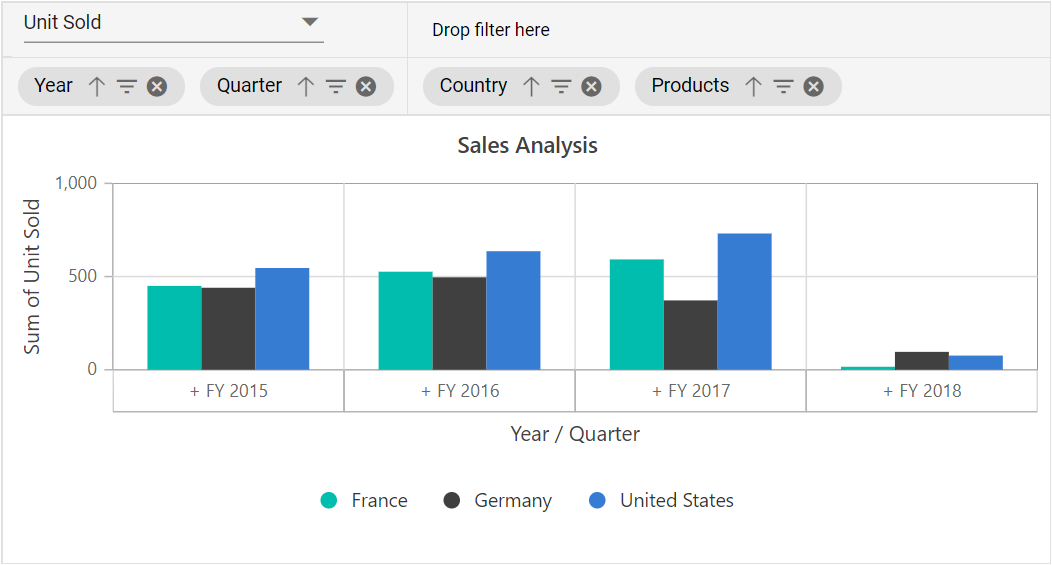The height and width of the screenshot is (565, 1052).
Task: Remove the Country field
Action: [x=591, y=87]
